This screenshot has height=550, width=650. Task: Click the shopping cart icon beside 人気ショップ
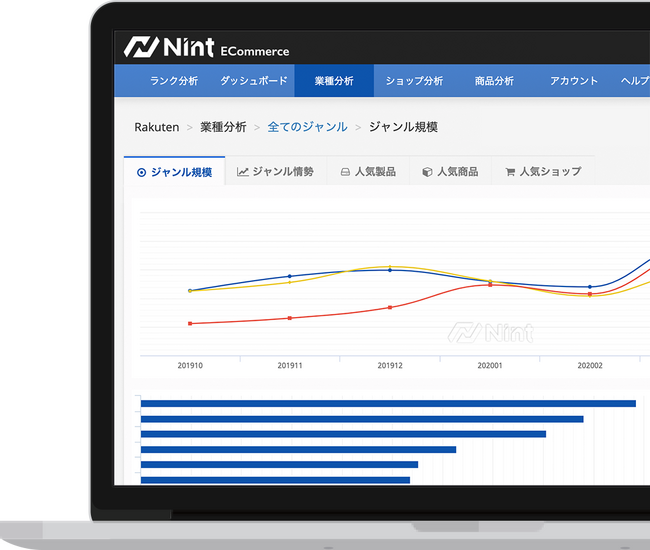click(x=510, y=172)
